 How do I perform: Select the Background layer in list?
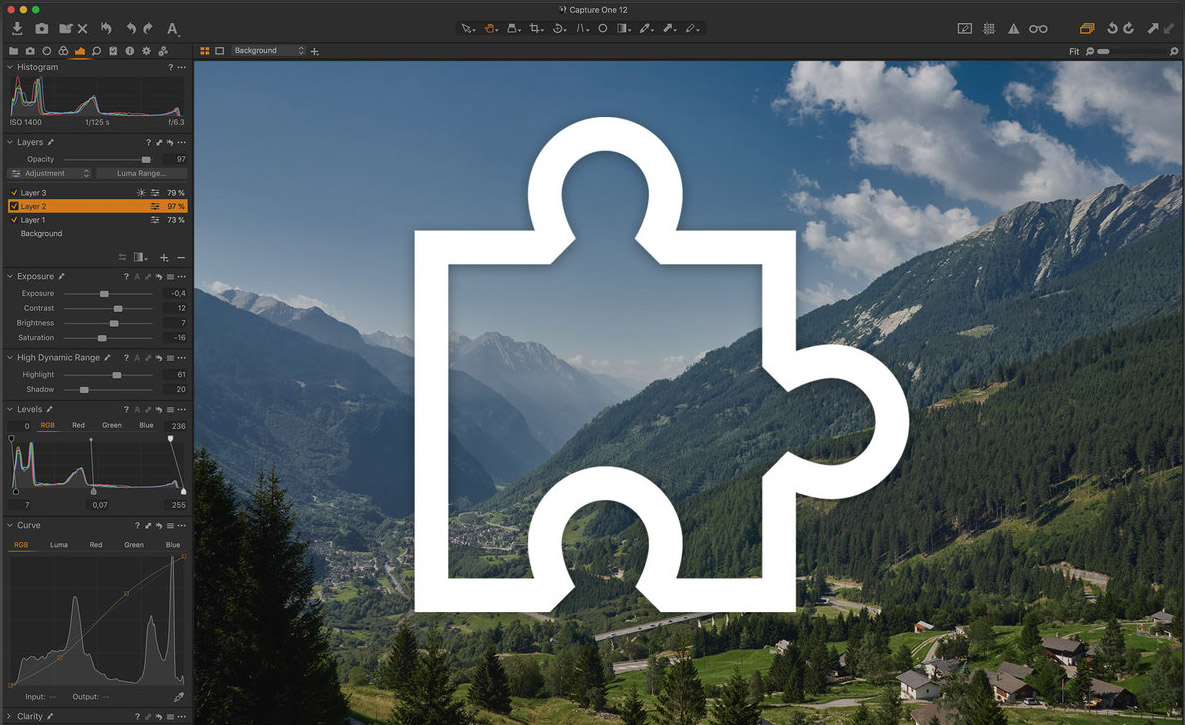(42, 234)
